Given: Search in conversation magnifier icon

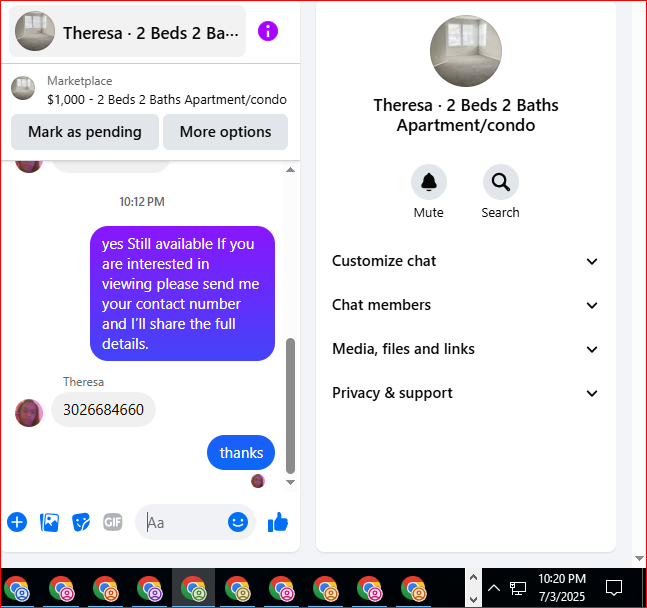Looking at the screenshot, I should click(x=501, y=182).
